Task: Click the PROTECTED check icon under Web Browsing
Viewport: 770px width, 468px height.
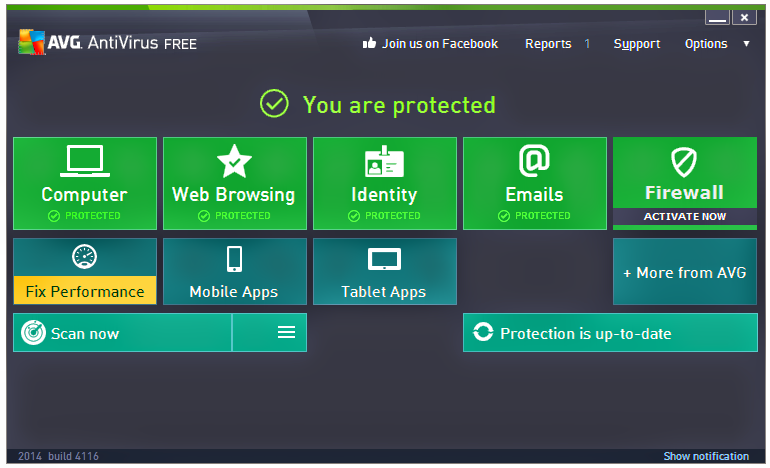Action: 204,216
